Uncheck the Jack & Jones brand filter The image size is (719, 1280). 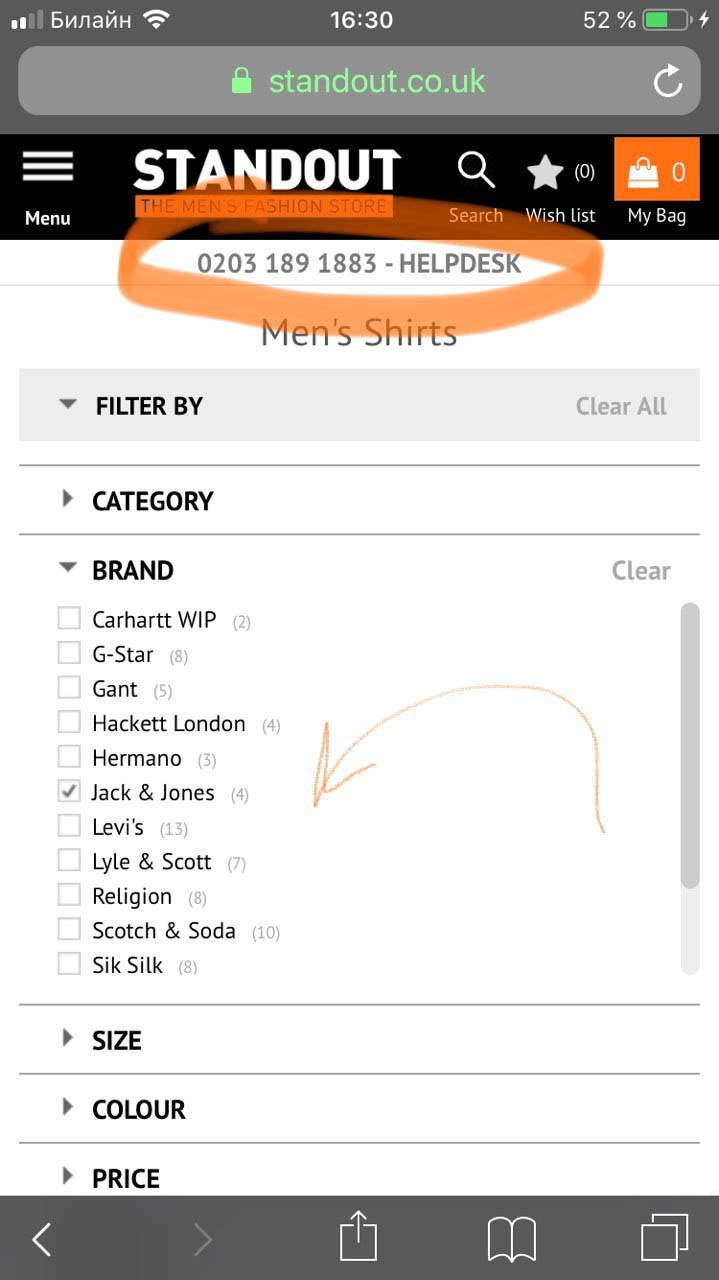(68, 791)
